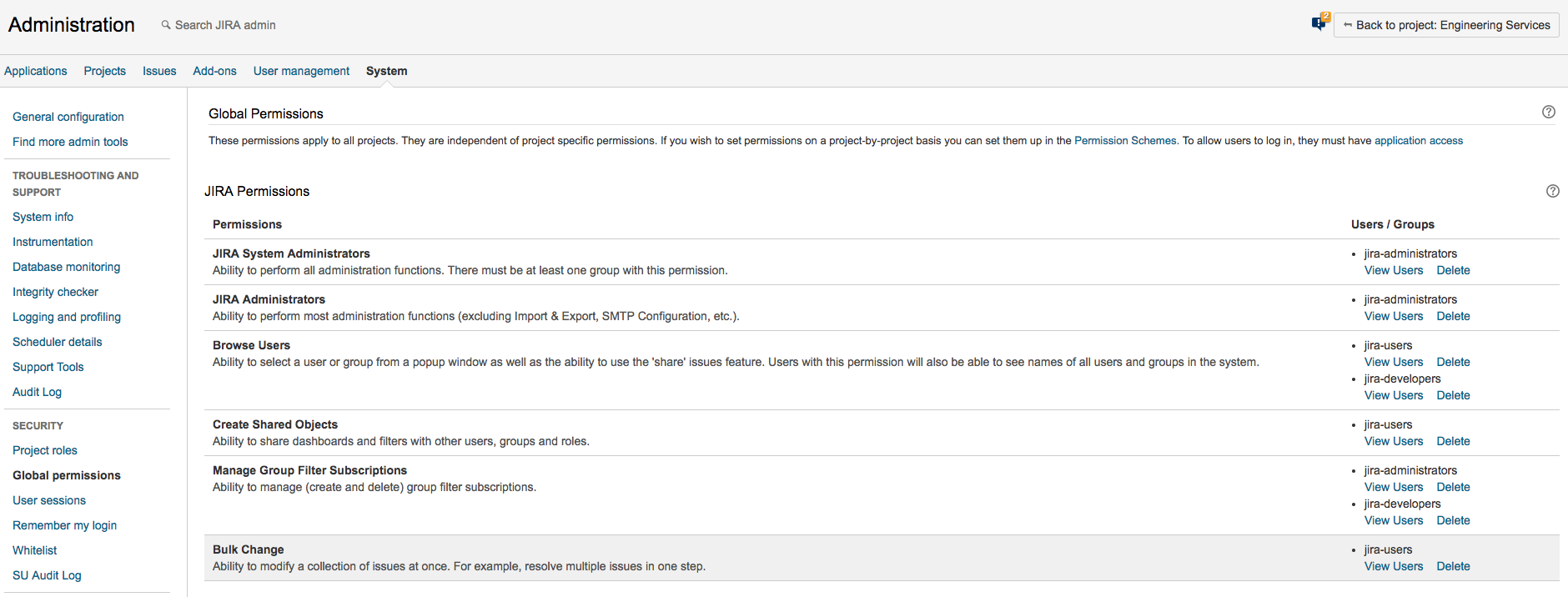Screen dimensions: 1568x597
Task: Click Back to project: Engineering Services button
Action: pos(1446,25)
